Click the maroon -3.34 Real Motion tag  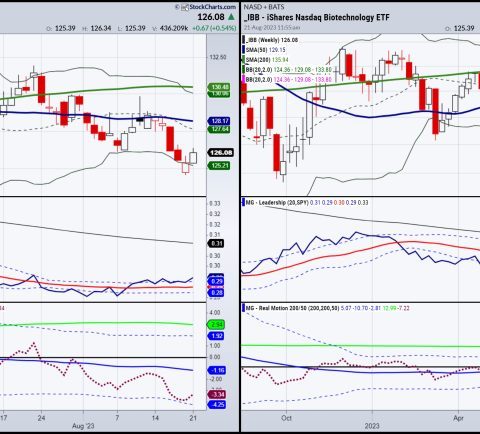(217, 395)
